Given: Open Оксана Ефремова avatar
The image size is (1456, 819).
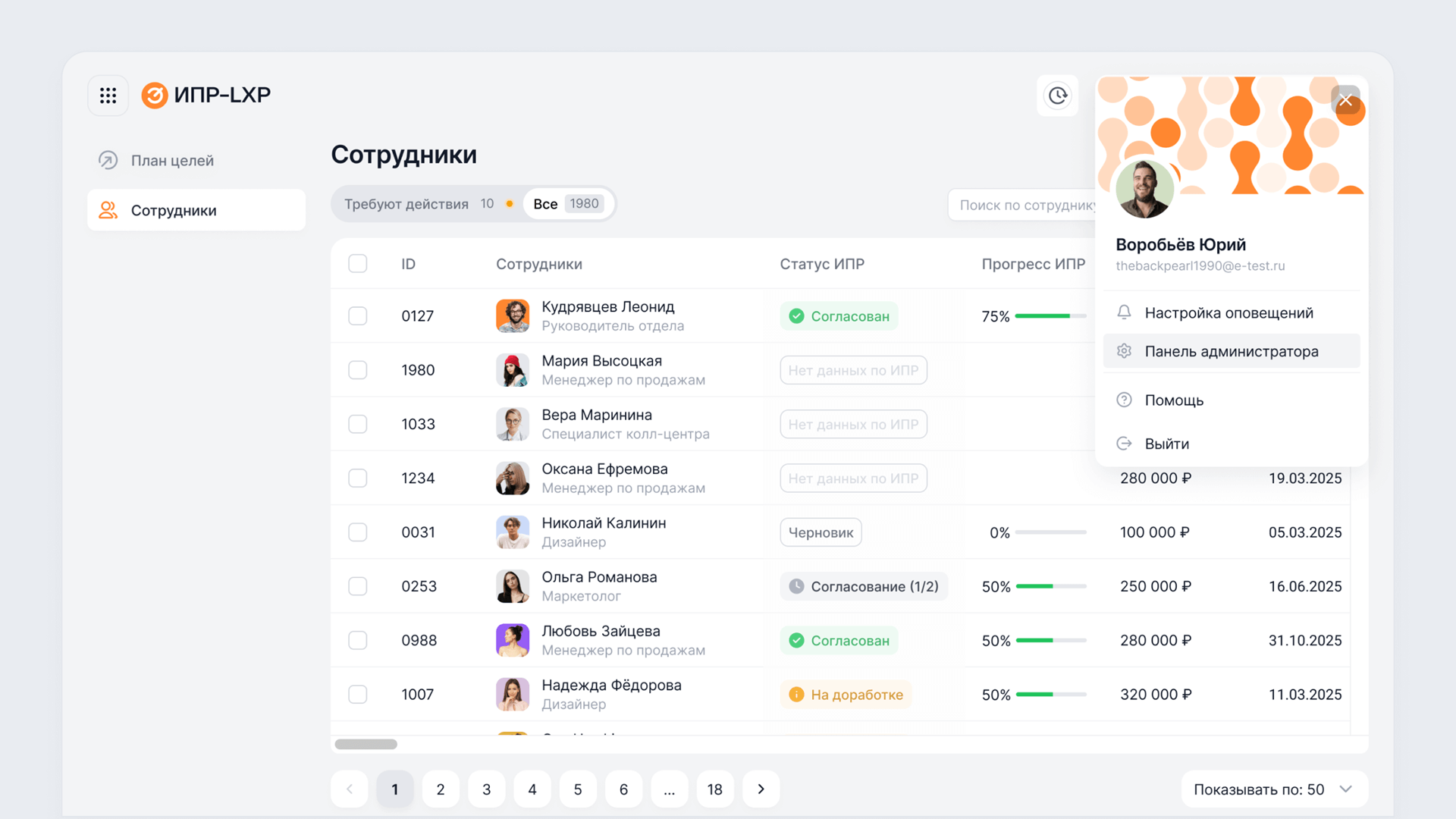Looking at the screenshot, I should (513, 478).
